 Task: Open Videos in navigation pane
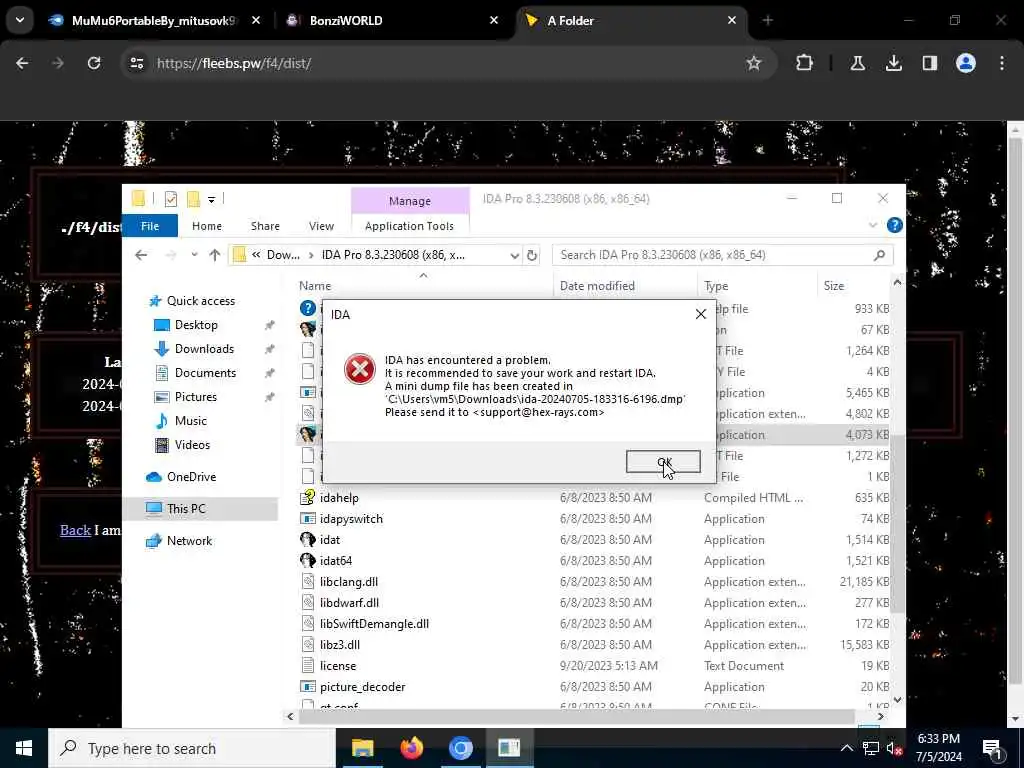pyautogui.click(x=192, y=445)
